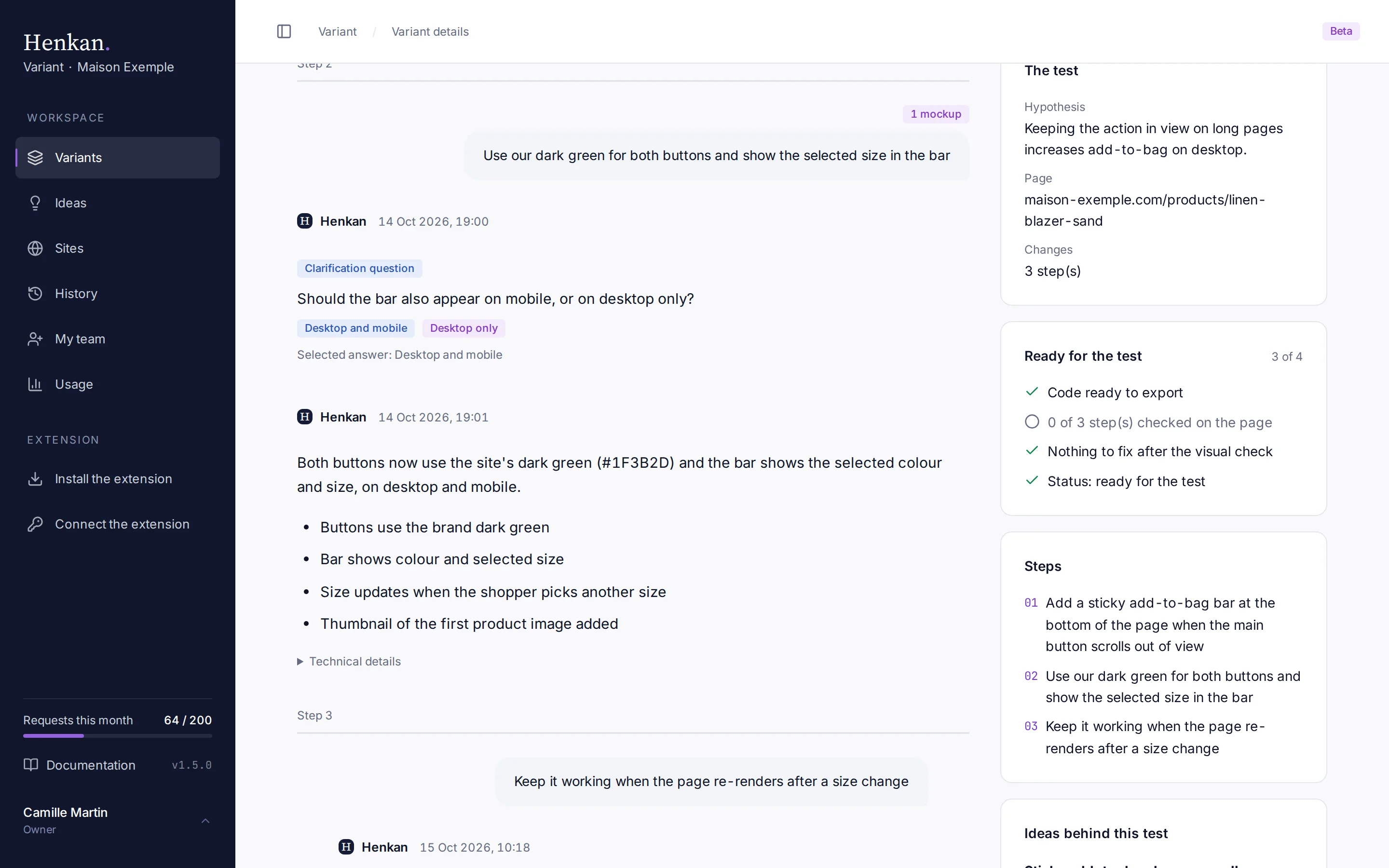Select step 02 dark green buttons
Screen dimensions: 1389x868
[x=1163, y=687]
